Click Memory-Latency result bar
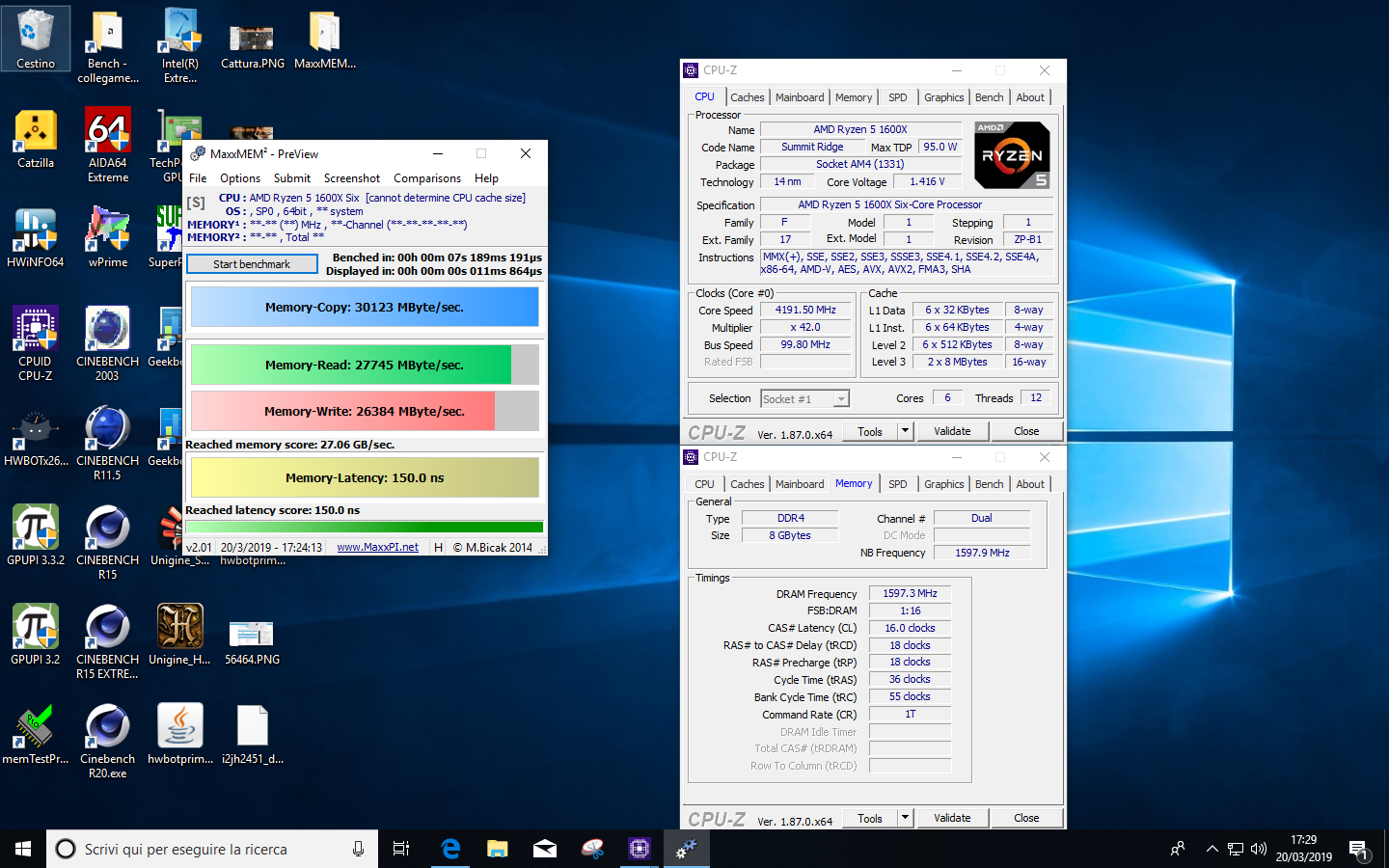The image size is (1389, 868). (365, 477)
